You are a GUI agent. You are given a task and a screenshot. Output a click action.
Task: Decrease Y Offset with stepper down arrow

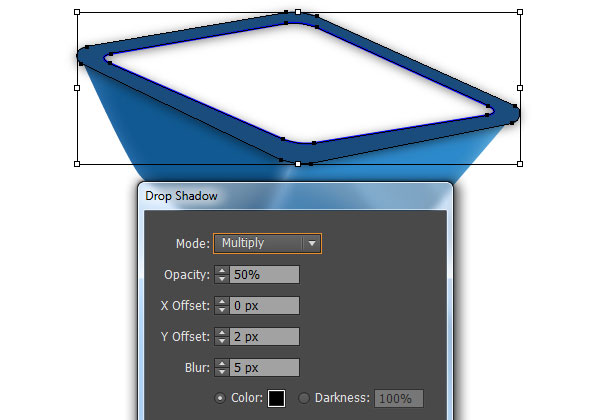222,341
